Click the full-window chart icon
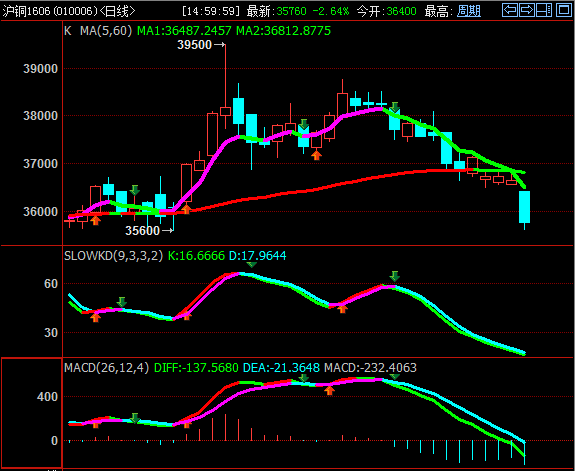 pos(564,10)
